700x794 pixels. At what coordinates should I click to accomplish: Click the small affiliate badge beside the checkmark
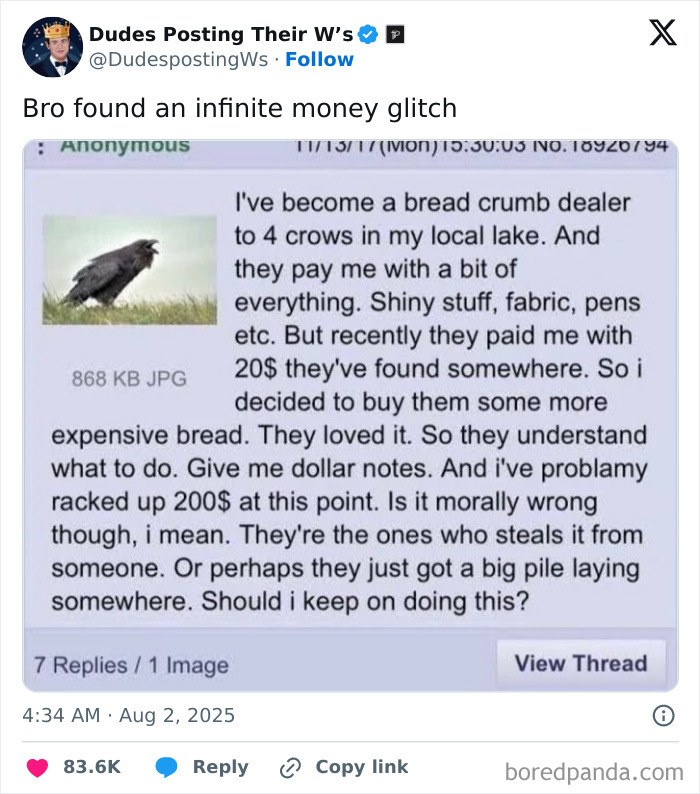(395, 34)
